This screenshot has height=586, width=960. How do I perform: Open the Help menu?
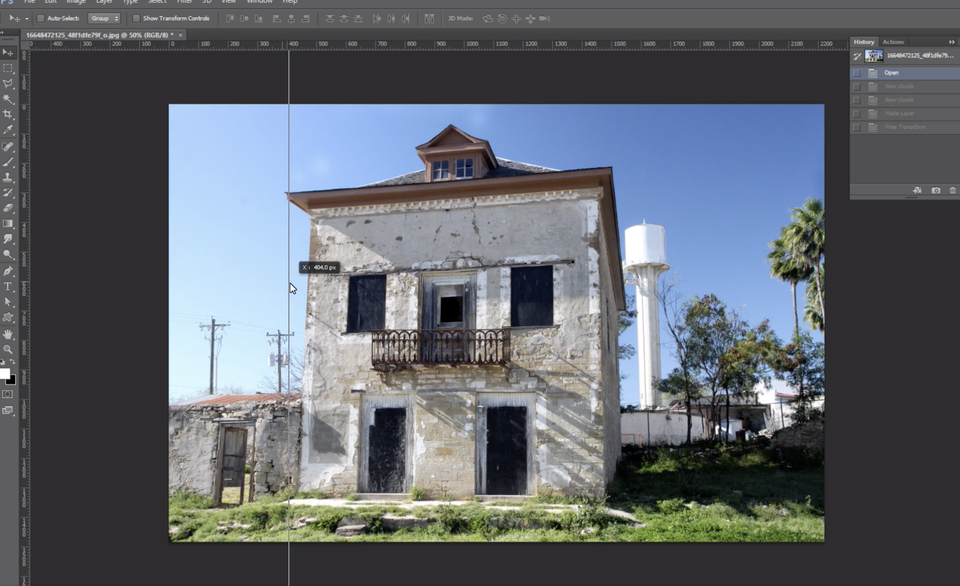tap(290, 2)
